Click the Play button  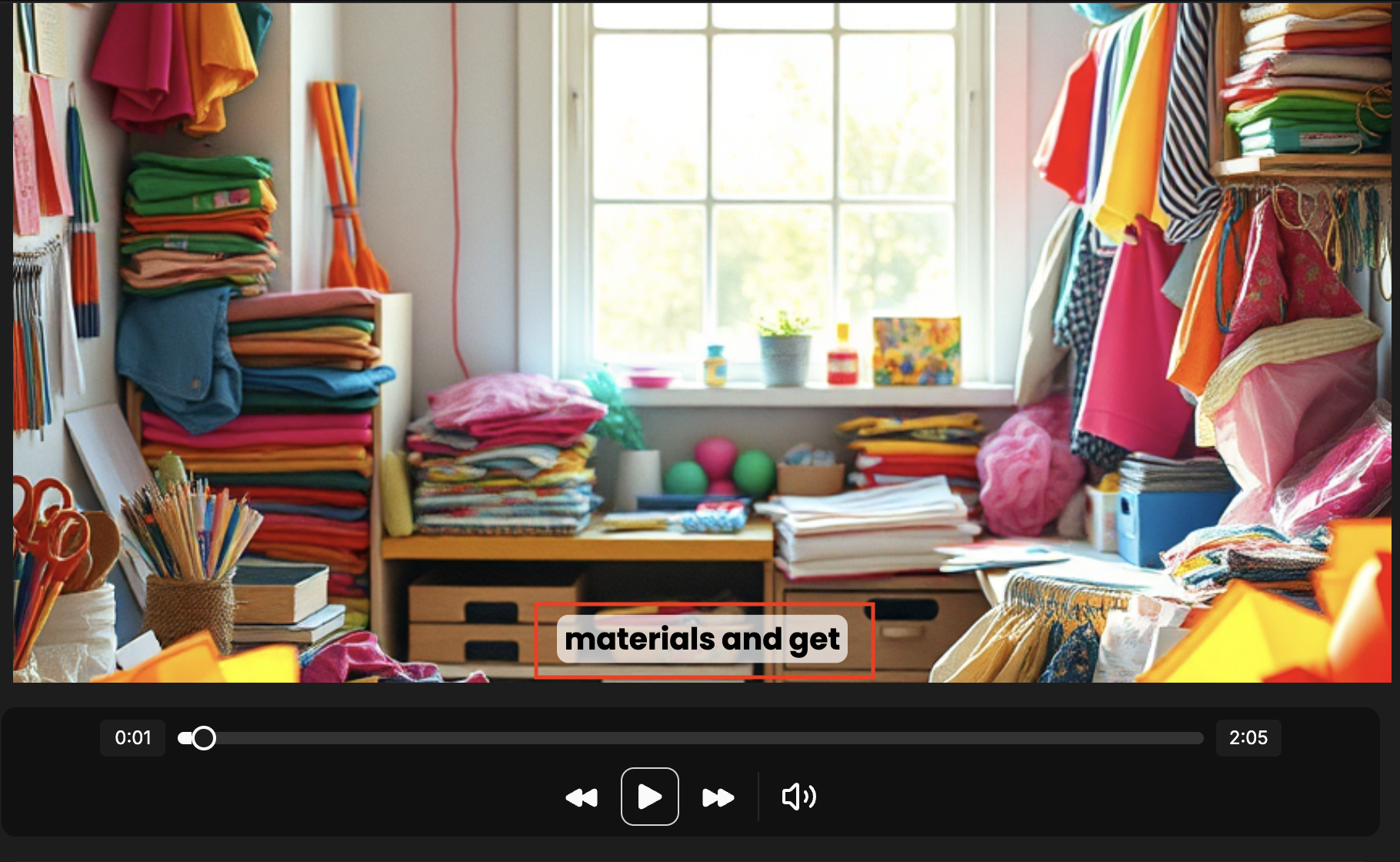(x=649, y=797)
